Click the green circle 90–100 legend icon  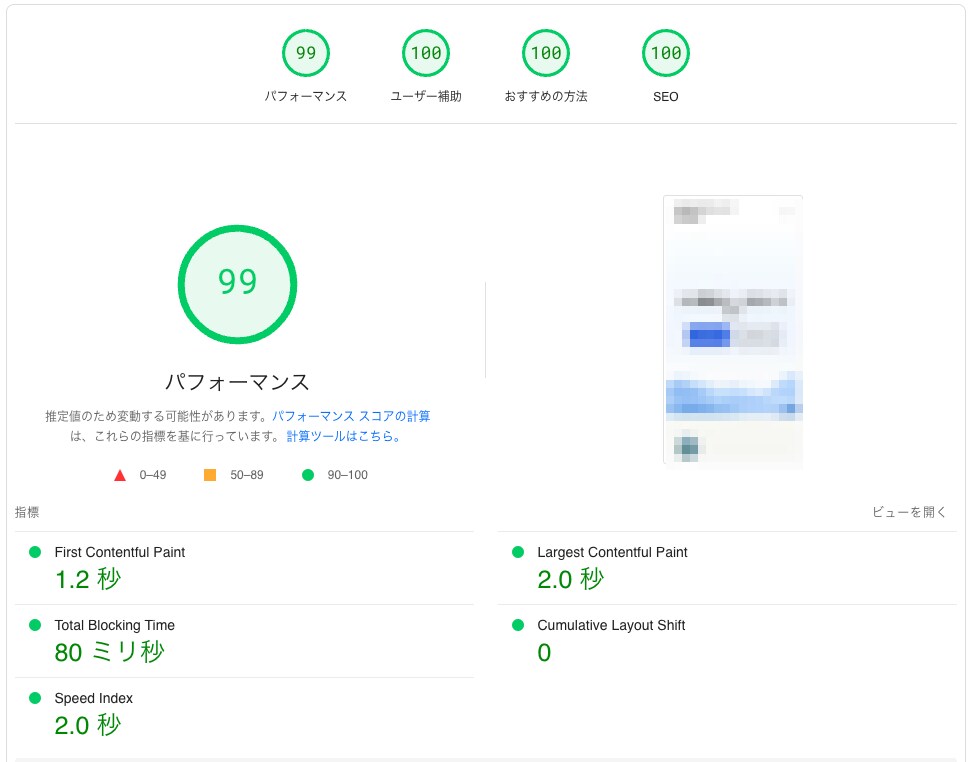pyautogui.click(x=308, y=475)
